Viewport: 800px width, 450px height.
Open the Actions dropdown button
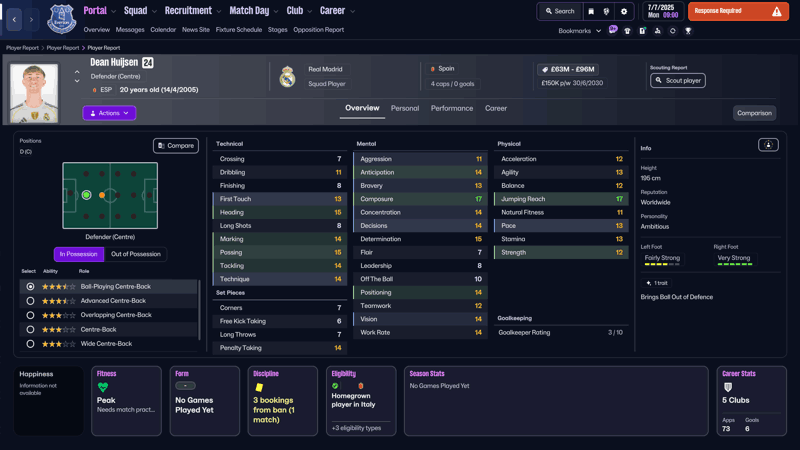(109, 113)
